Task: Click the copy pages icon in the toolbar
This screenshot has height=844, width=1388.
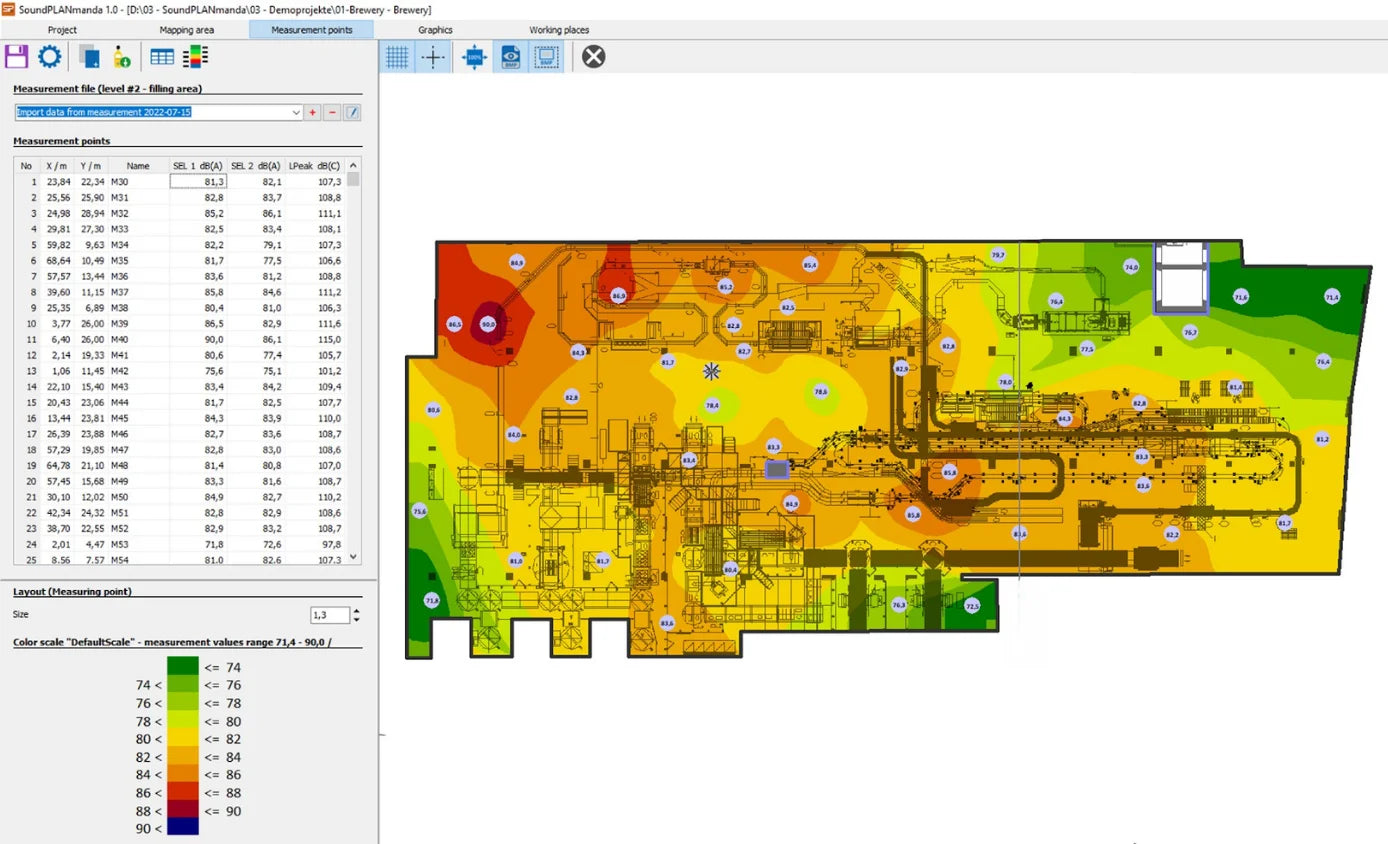Action: (89, 56)
